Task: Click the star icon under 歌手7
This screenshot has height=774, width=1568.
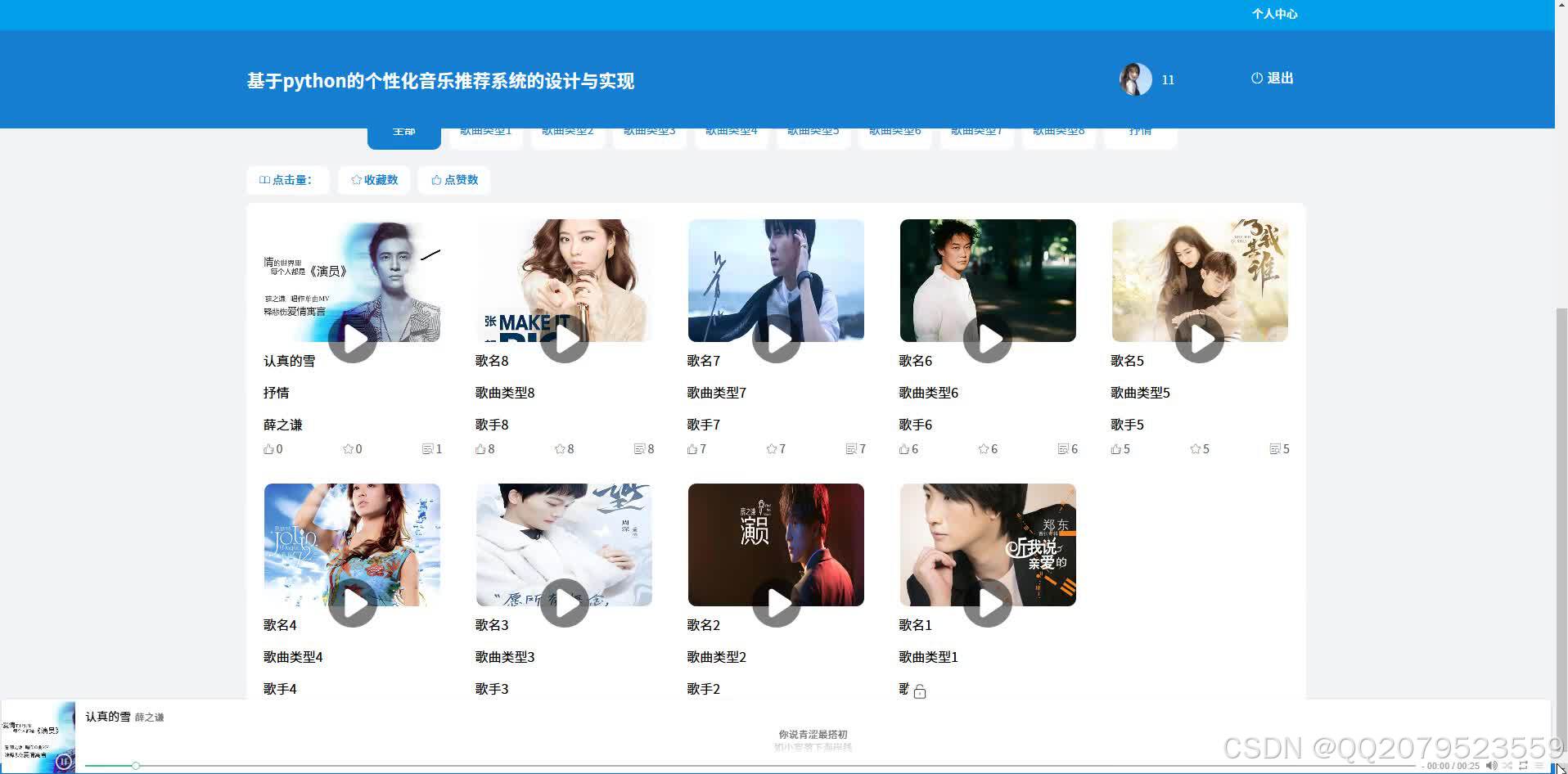Action: click(x=772, y=449)
